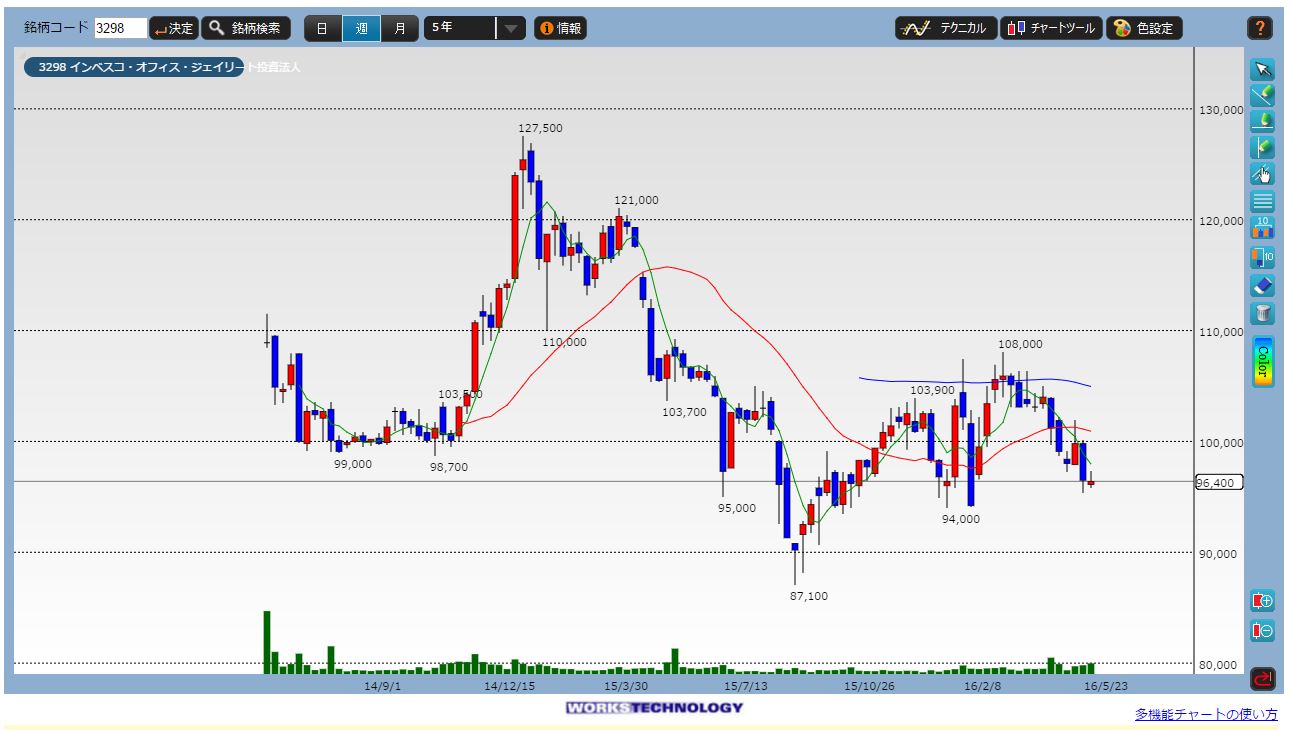1291x730 pixels.
Task: Select the diagonal trend line drawing tool
Action: click(x=1262, y=96)
